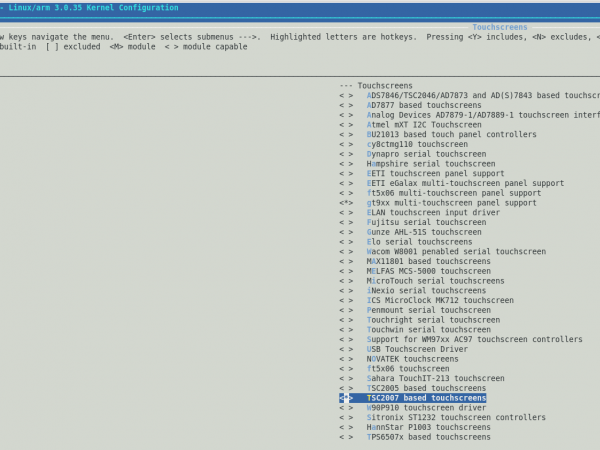Toggle the brackets beside Fujitsu serial touchscreen
Image resolution: width=600 pixels, height=450 pixels.
pyautogui.click(x=345, y=222)
